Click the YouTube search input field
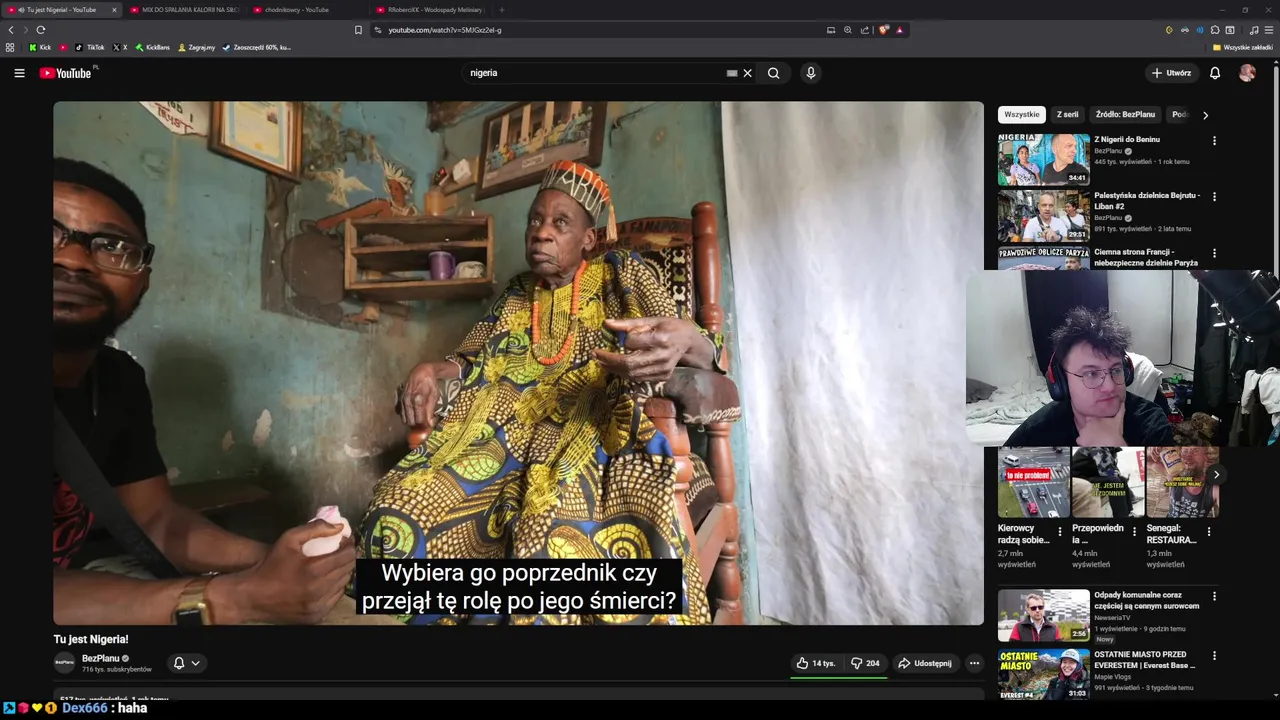 595,73
